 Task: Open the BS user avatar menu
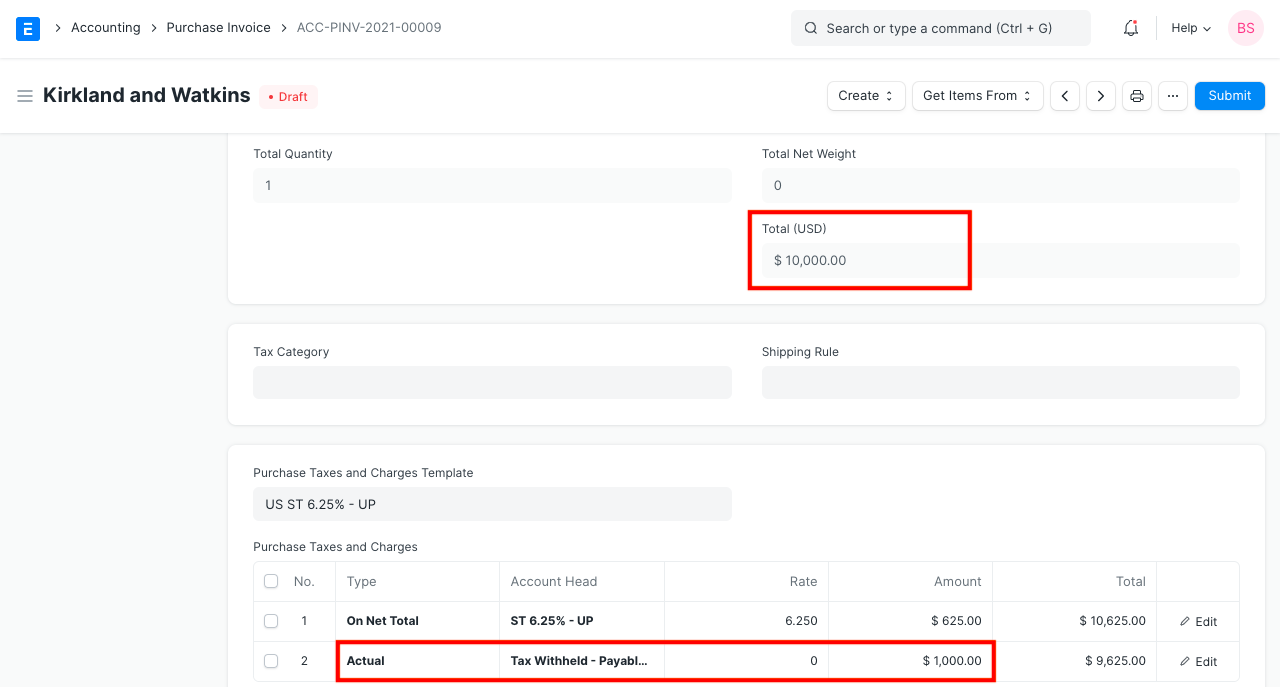1245,28
